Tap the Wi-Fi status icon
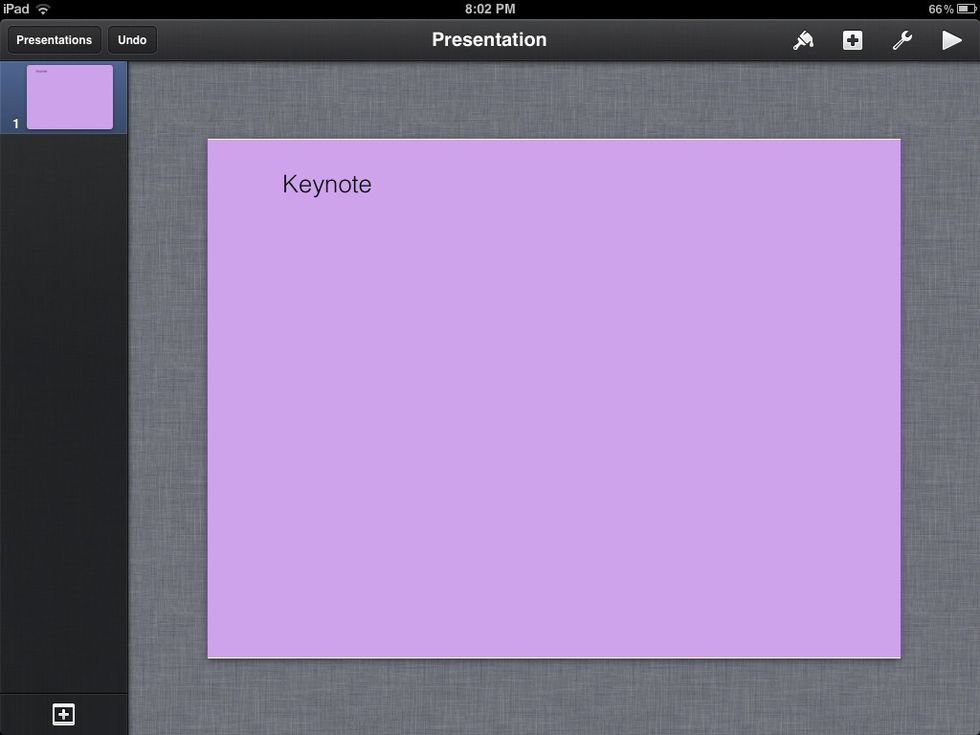This screenshot has width=980, height=735. pos(43,9)
